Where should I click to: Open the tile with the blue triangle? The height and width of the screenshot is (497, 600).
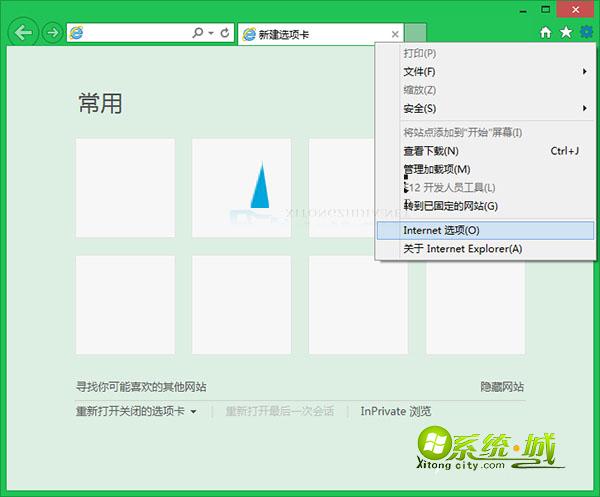(x=241, y=188)
